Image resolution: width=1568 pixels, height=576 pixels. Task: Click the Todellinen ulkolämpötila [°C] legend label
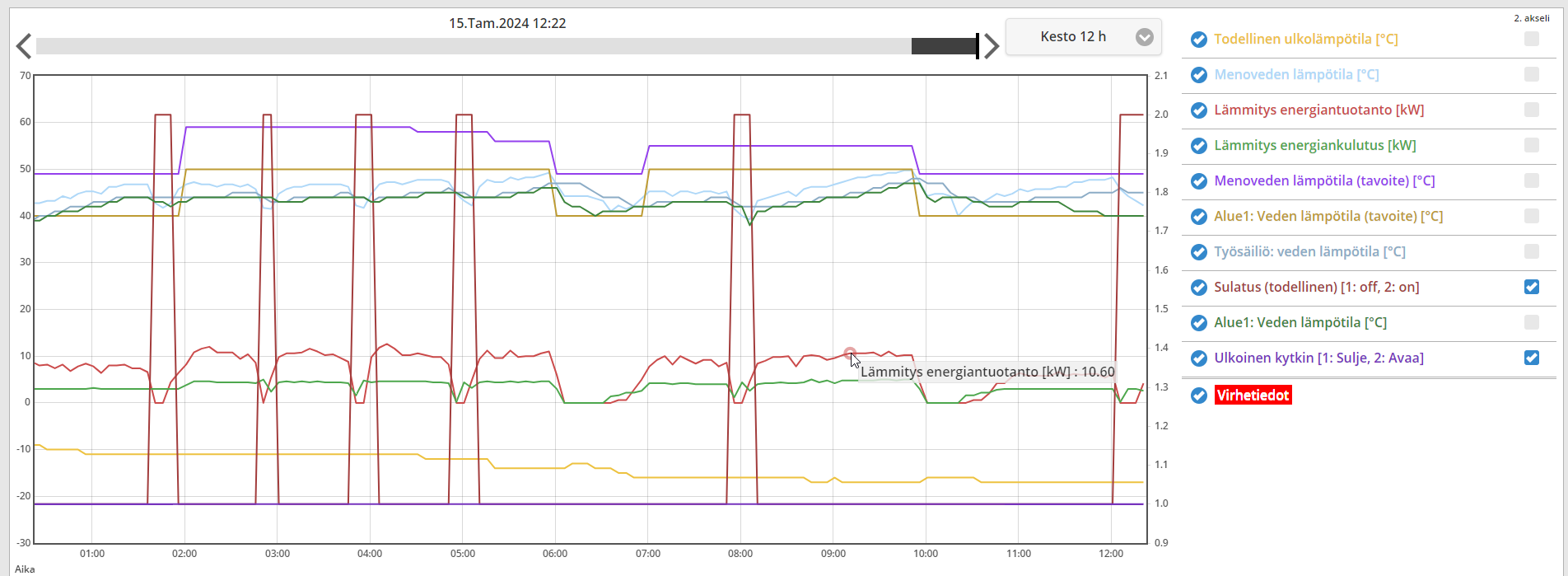[x=1306, y=40]
